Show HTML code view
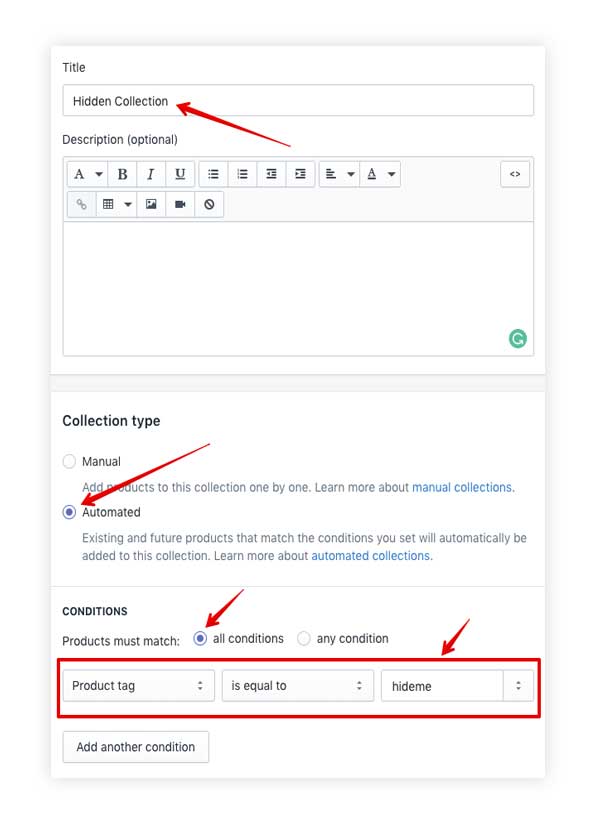 coord(515,174)
